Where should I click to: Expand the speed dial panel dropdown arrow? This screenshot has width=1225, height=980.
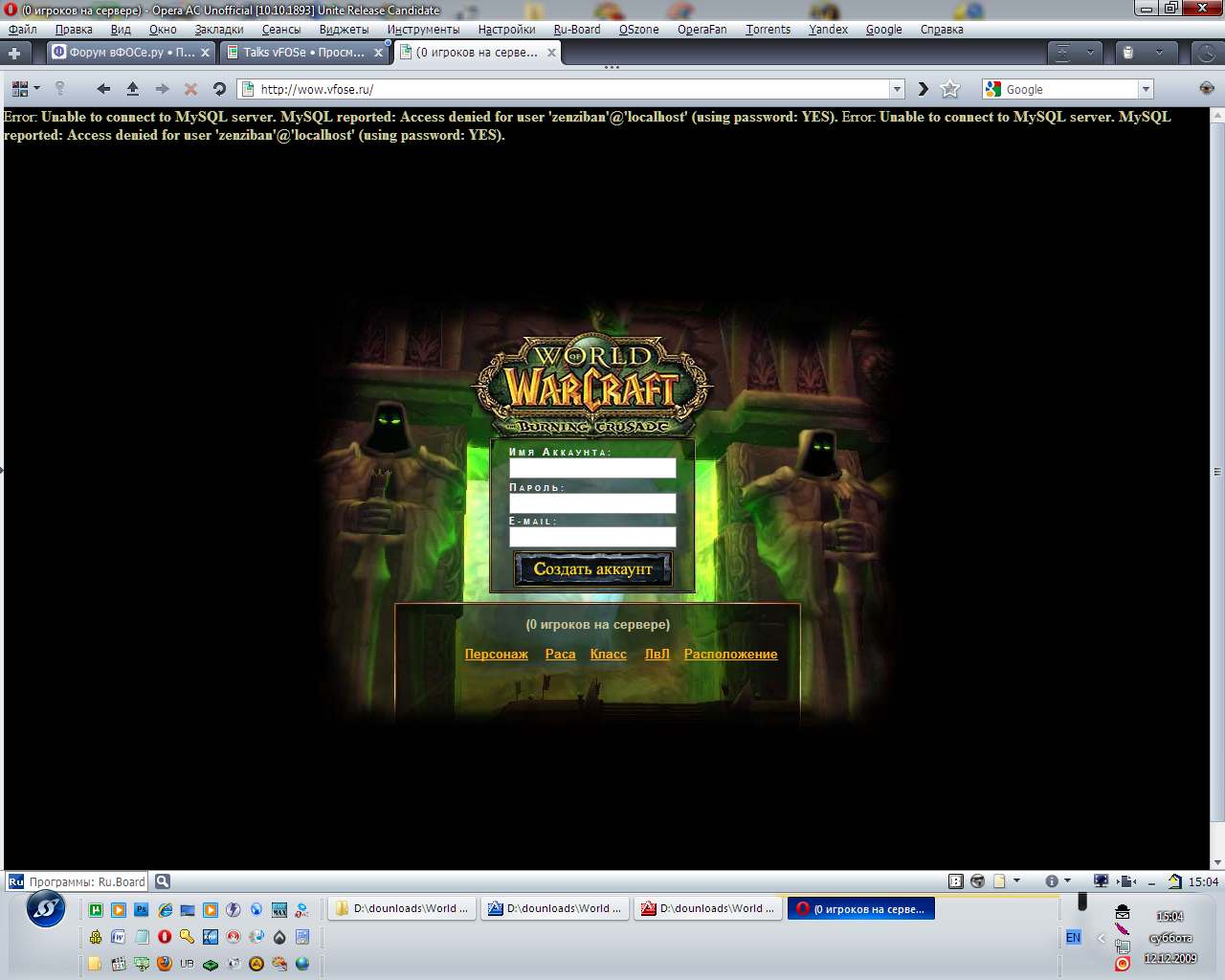coord(36,89)
